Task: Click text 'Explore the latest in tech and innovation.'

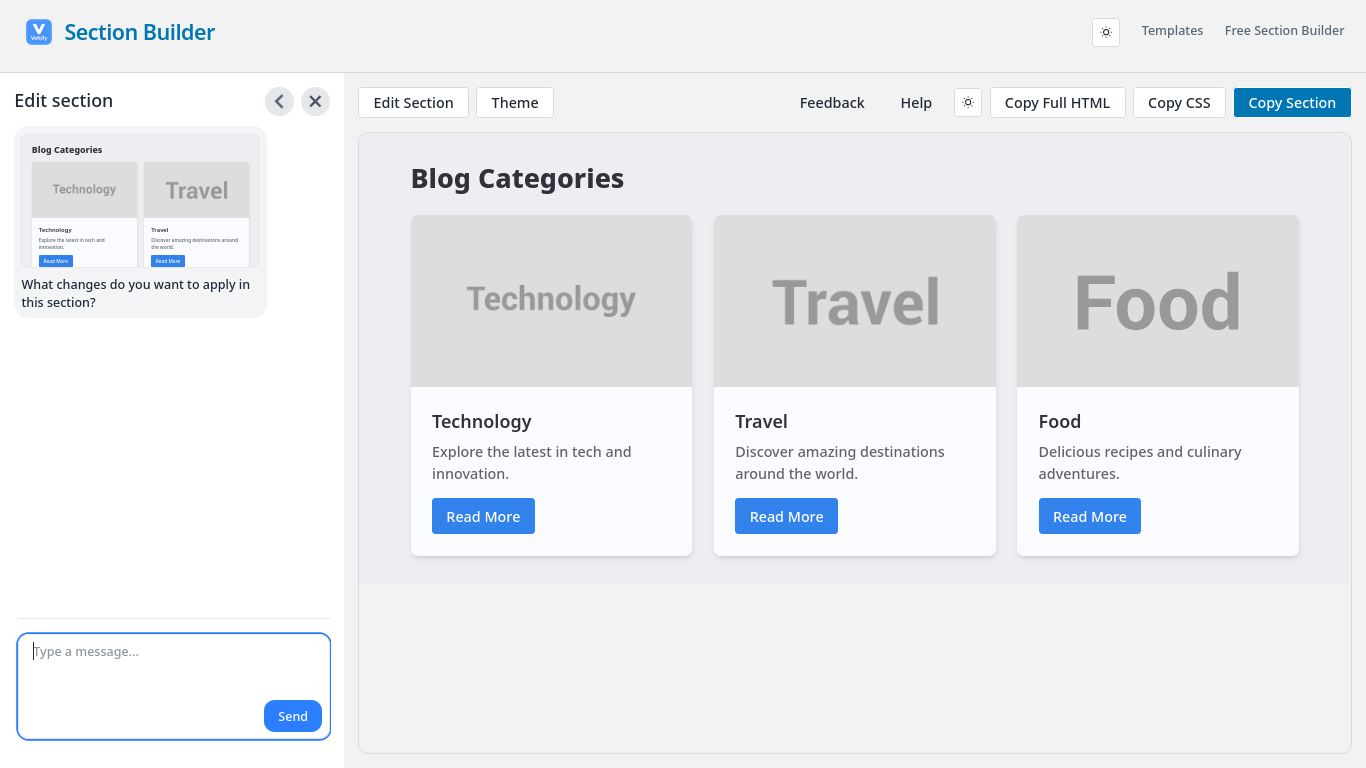Action: point(532,462)
